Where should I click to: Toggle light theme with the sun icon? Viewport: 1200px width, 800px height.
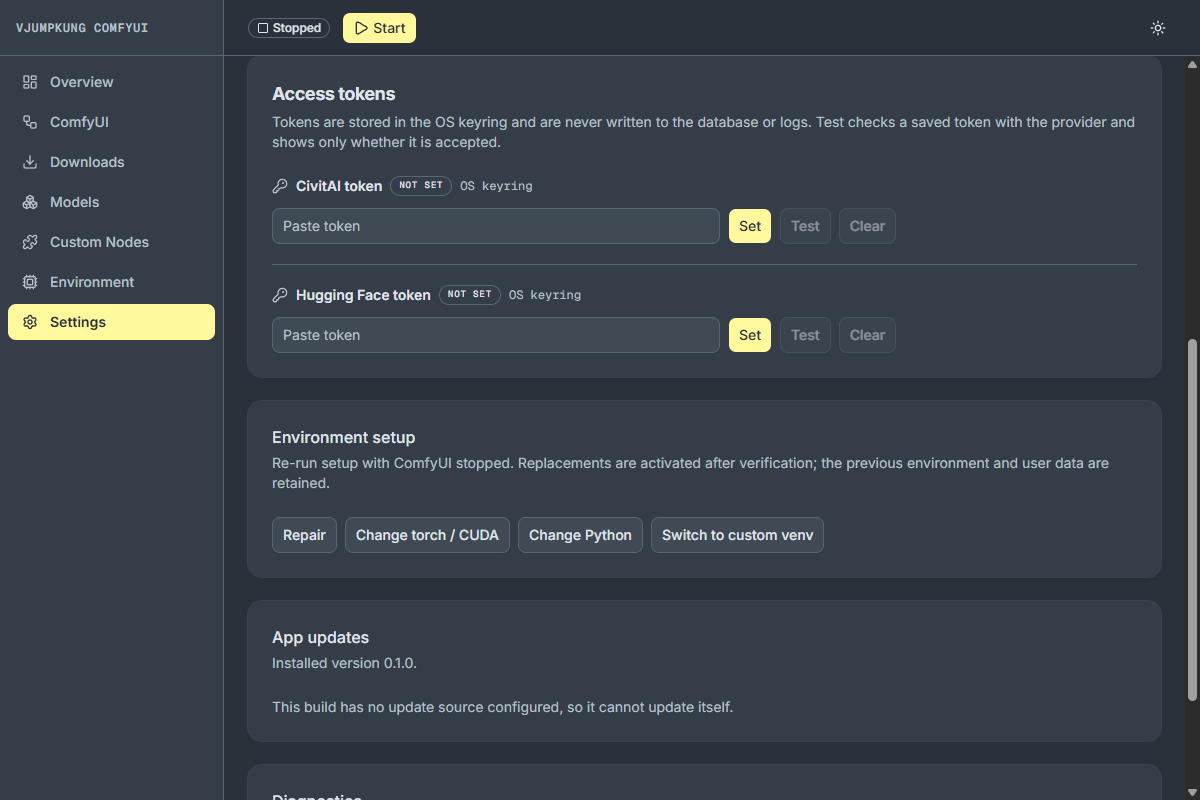coord(1158,28)
